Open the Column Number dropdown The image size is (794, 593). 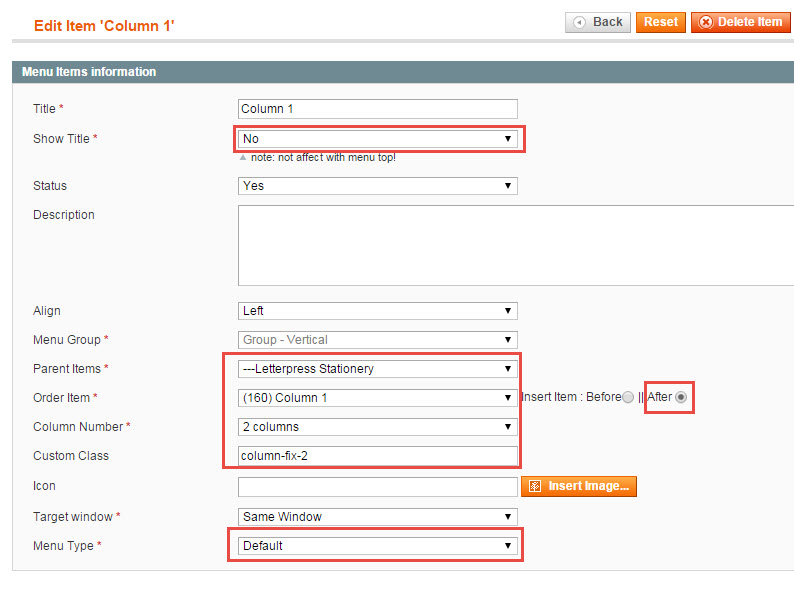pyautogui.click(x=378, y=427)
